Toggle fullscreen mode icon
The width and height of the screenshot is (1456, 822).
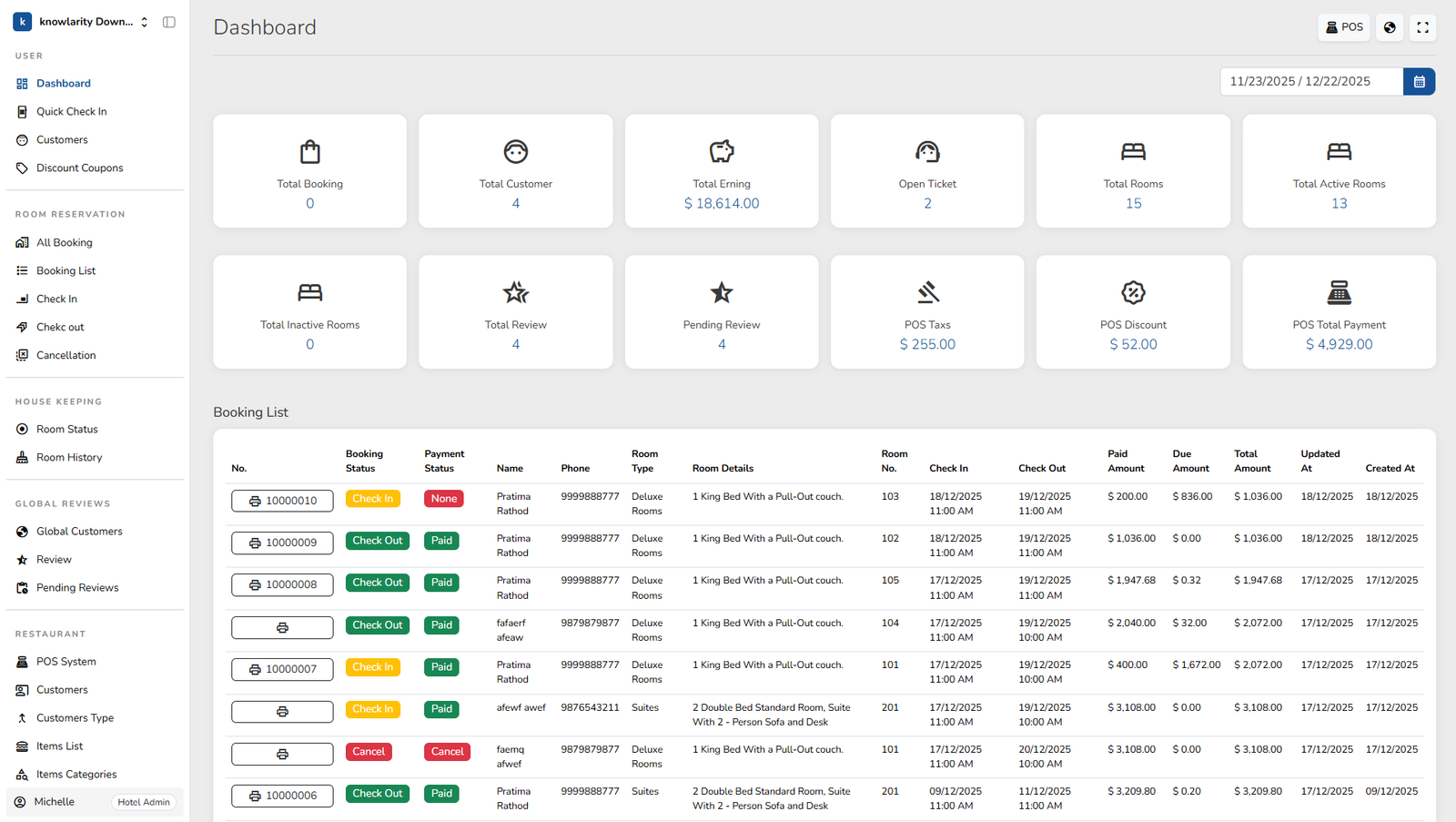tap(1422, 27)
